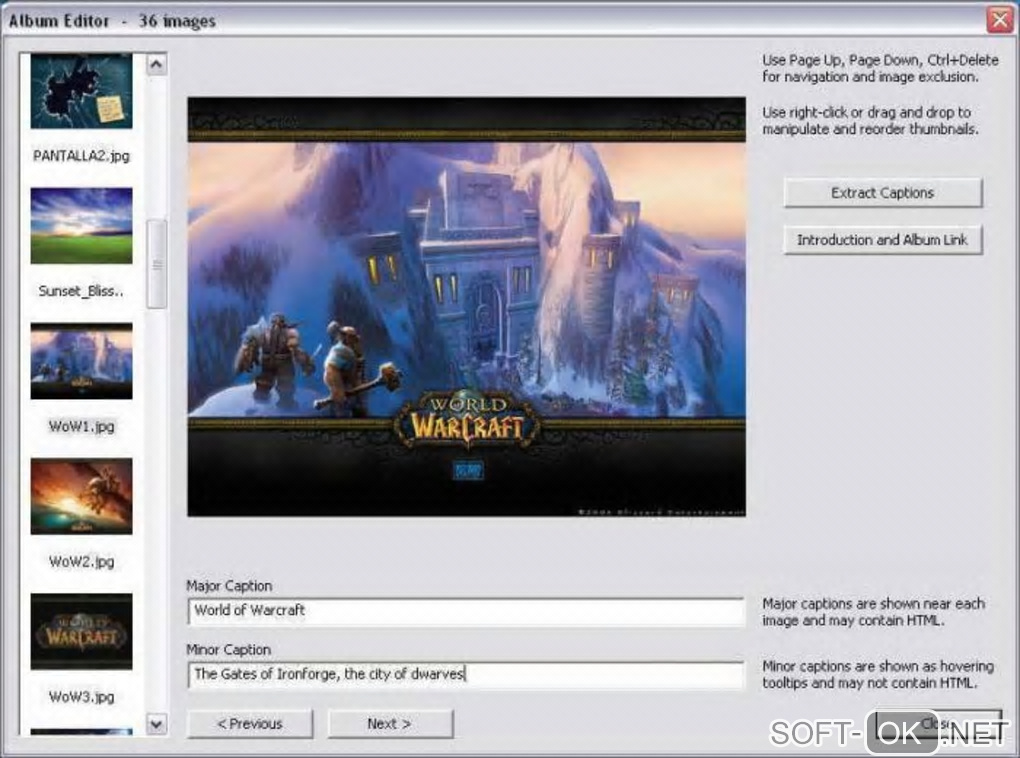Select the Sunset_Bliss thumbnail
The image size is (1020, 758).
(x=81, y=226)
